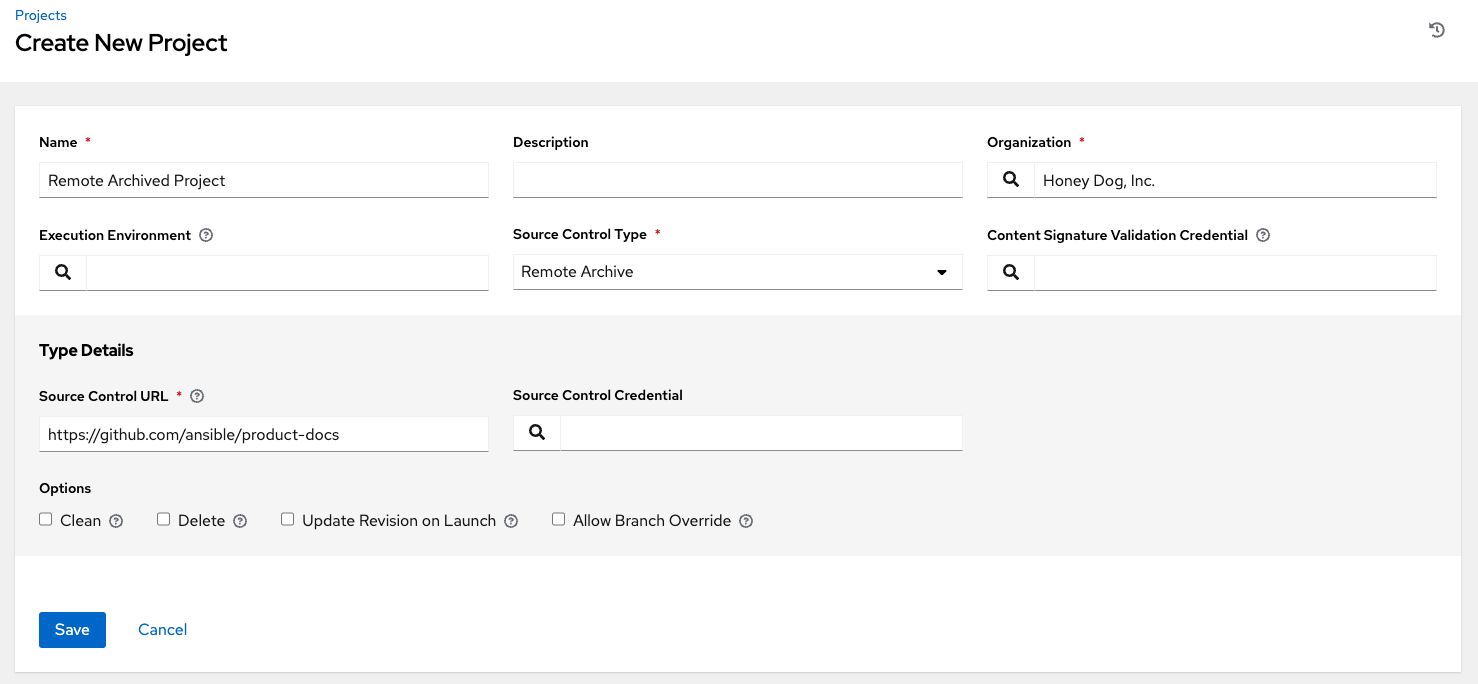Open the Execution Environment lookup search icon
This screenshot has width=1478, height=684.
tap(62, 271)
